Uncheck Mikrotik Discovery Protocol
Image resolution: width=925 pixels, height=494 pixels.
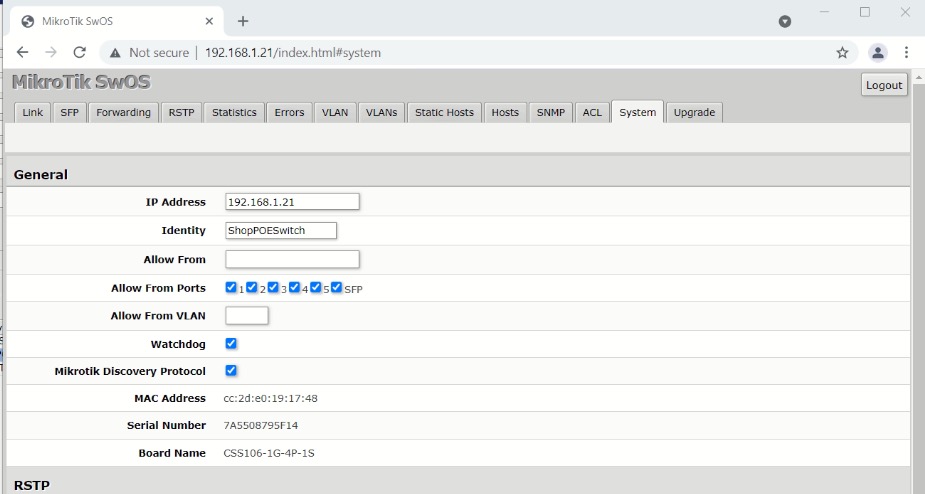click(231, 371)
